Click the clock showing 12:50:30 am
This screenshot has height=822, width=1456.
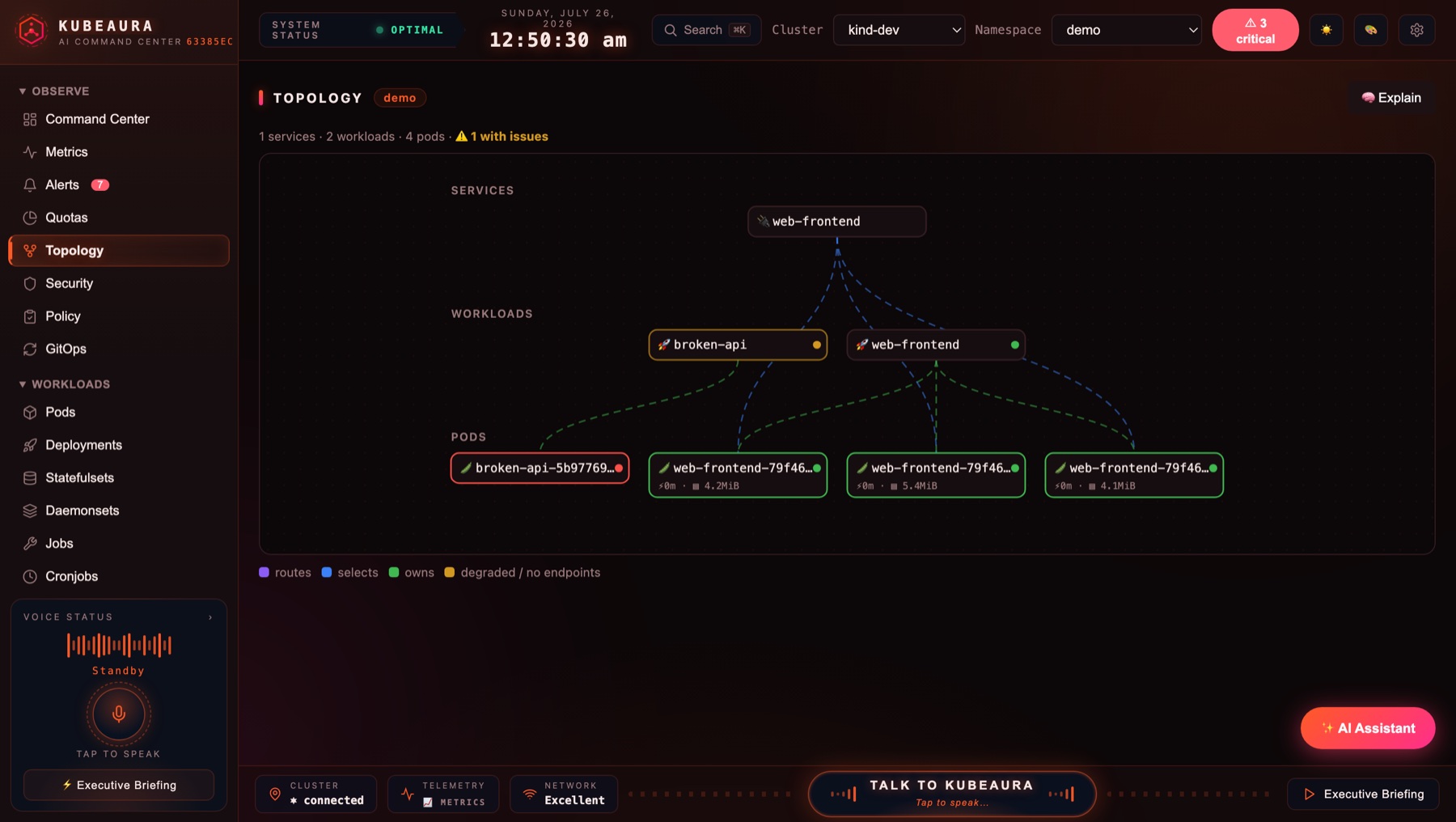[558, 40]
